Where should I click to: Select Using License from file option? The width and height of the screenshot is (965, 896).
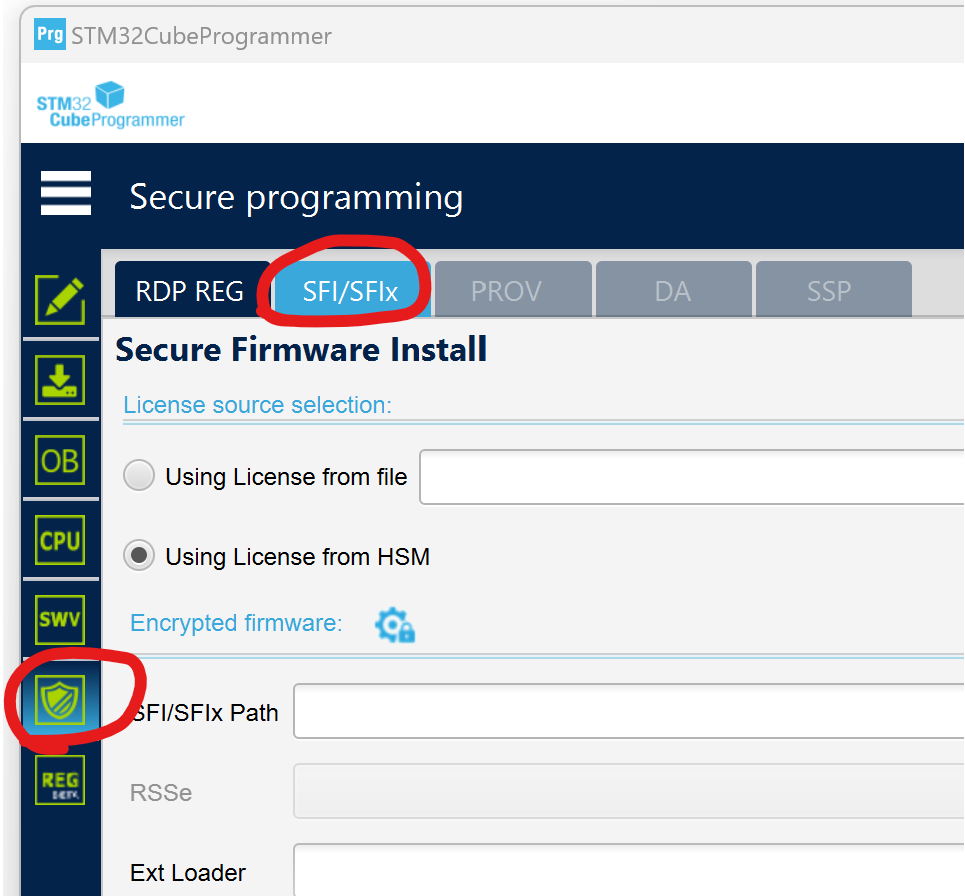(138, 476)
